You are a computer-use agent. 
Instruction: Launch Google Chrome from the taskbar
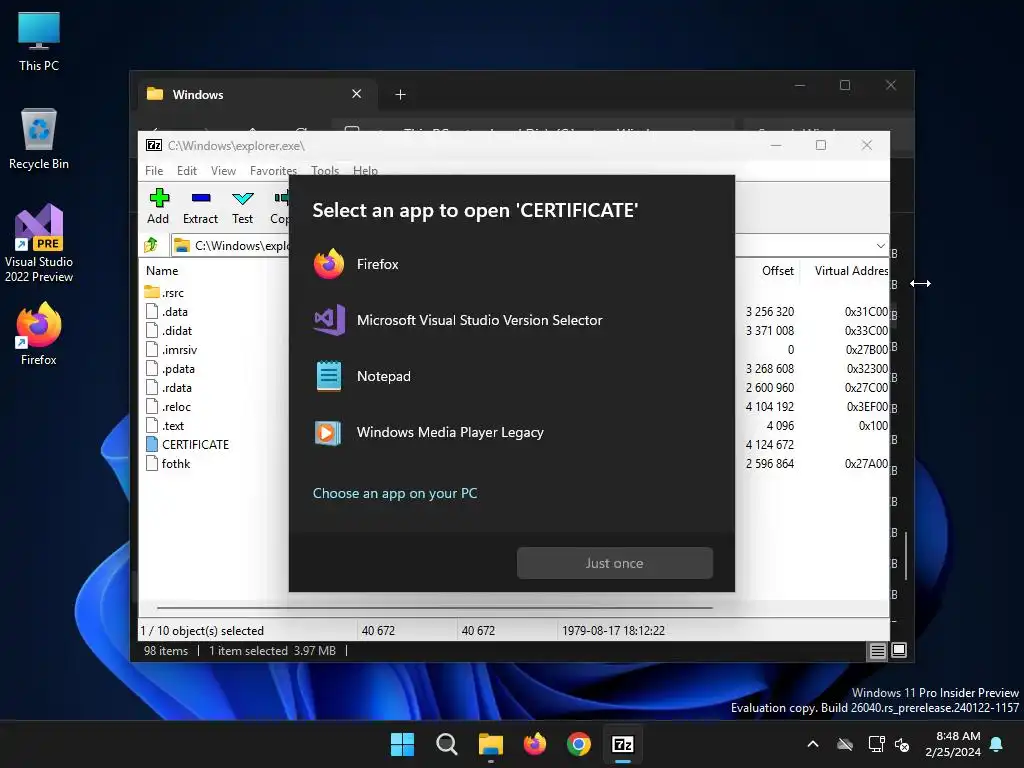(579, 744)
